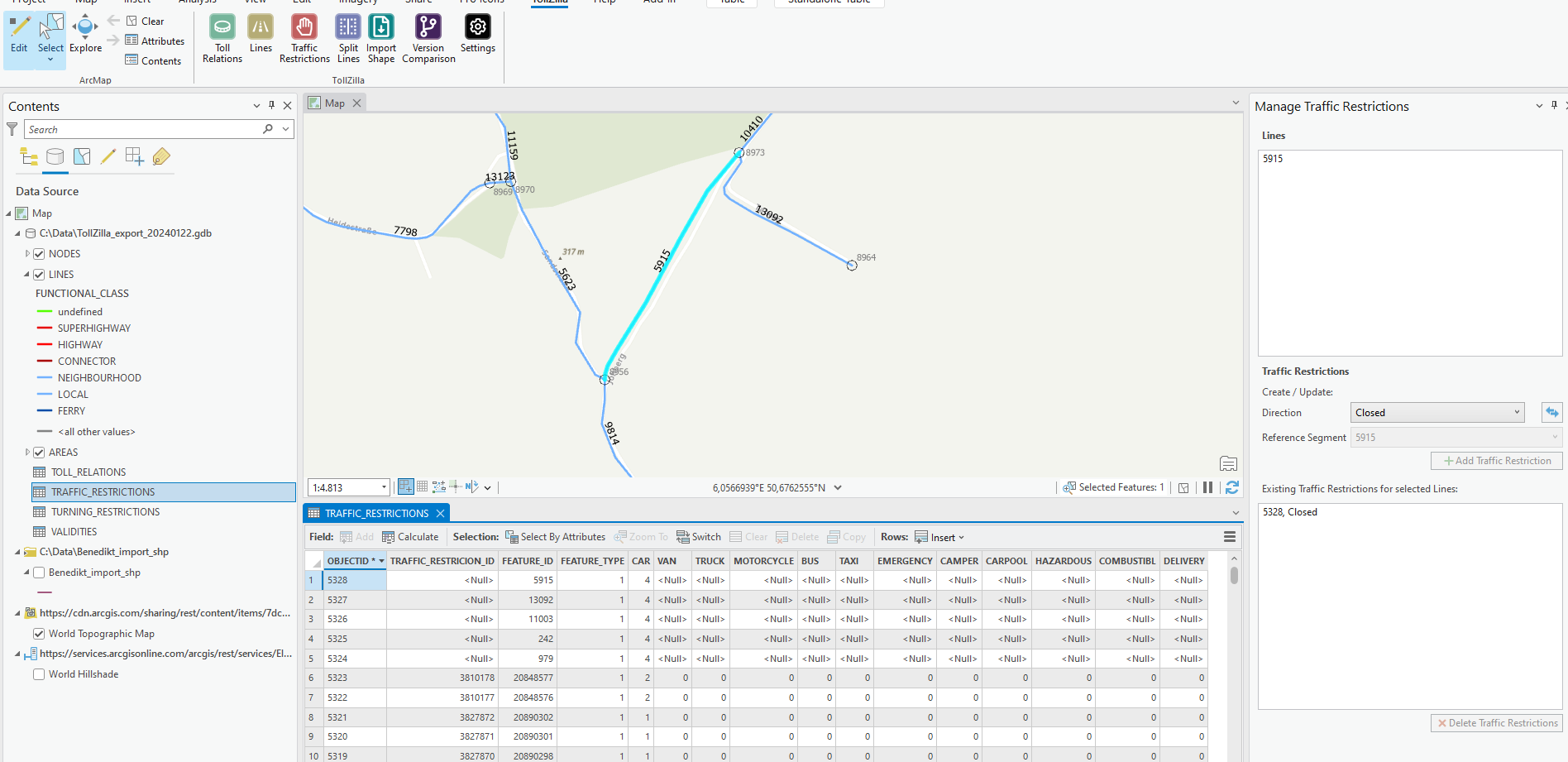Click the FERRY dark blue line symbol
The width and height of the screenshot is (1568, 762).
pos(45,411)
